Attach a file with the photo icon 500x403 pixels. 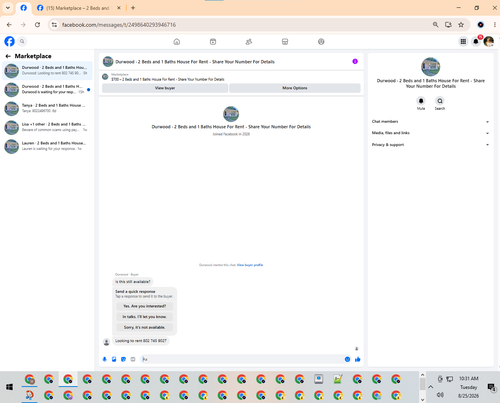[114, 359]
